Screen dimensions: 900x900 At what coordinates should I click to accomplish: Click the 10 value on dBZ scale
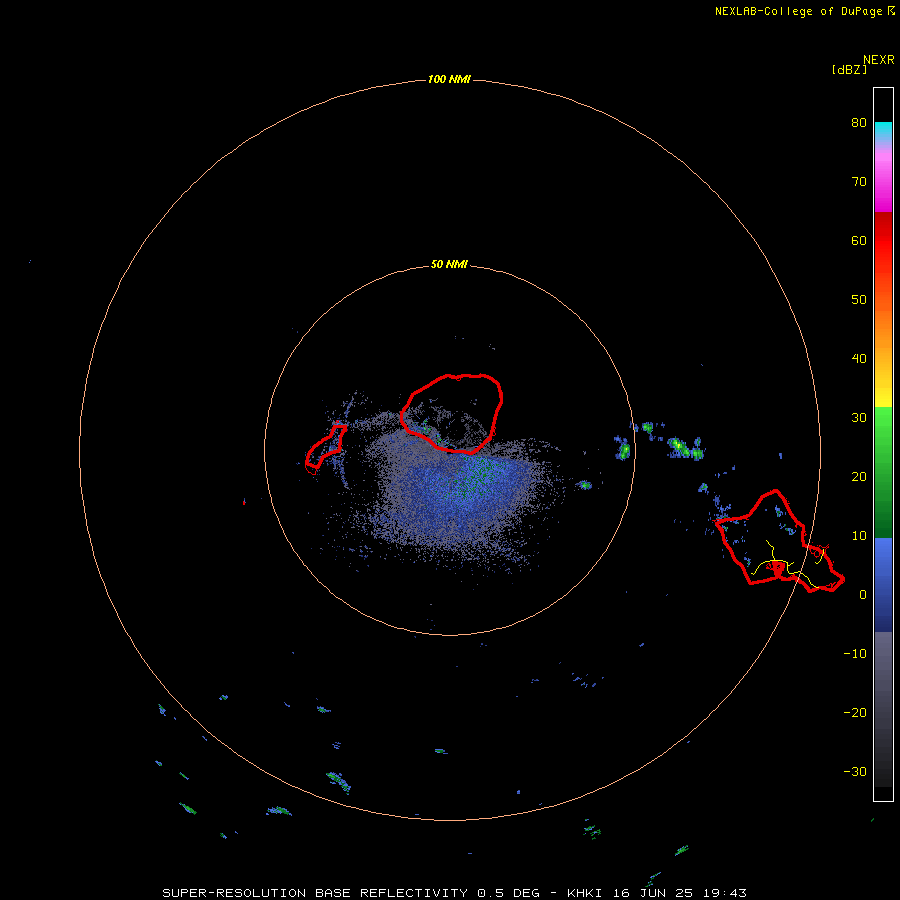tap(859, 536)
